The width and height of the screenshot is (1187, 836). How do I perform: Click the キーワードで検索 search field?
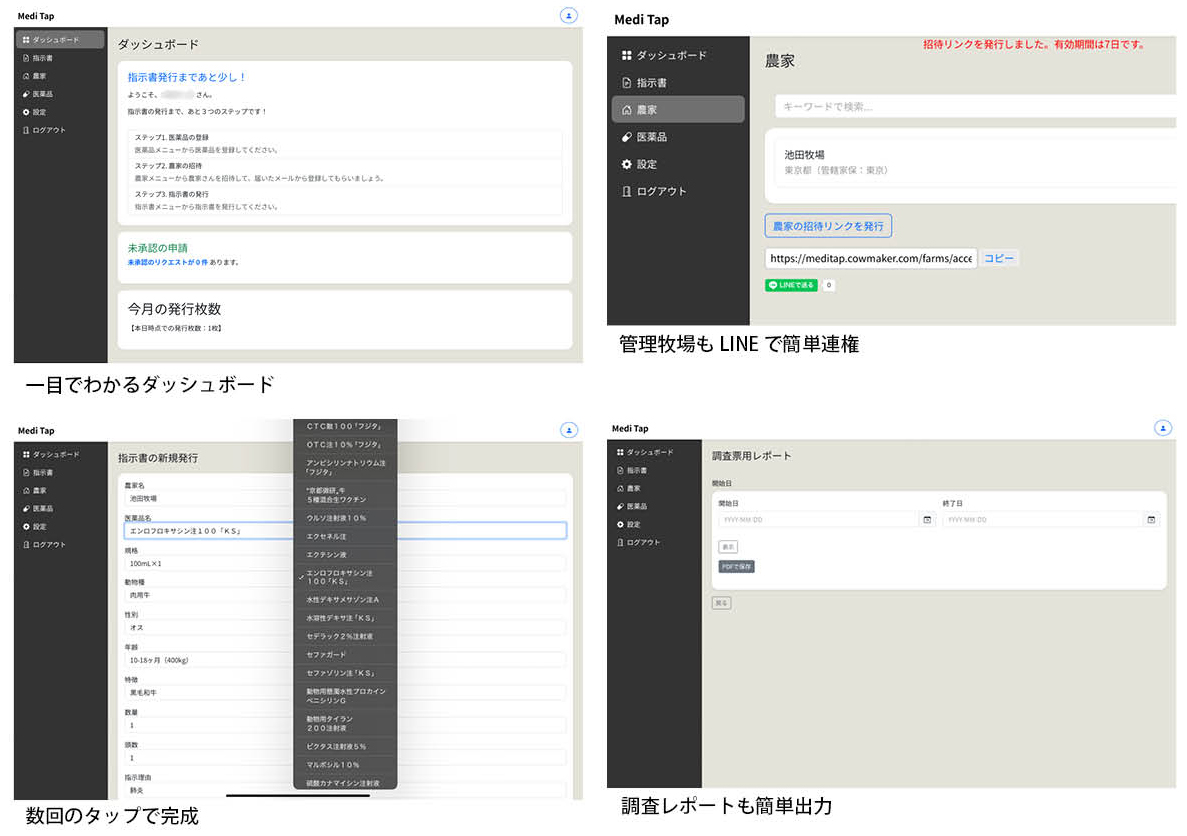[975, 106]
